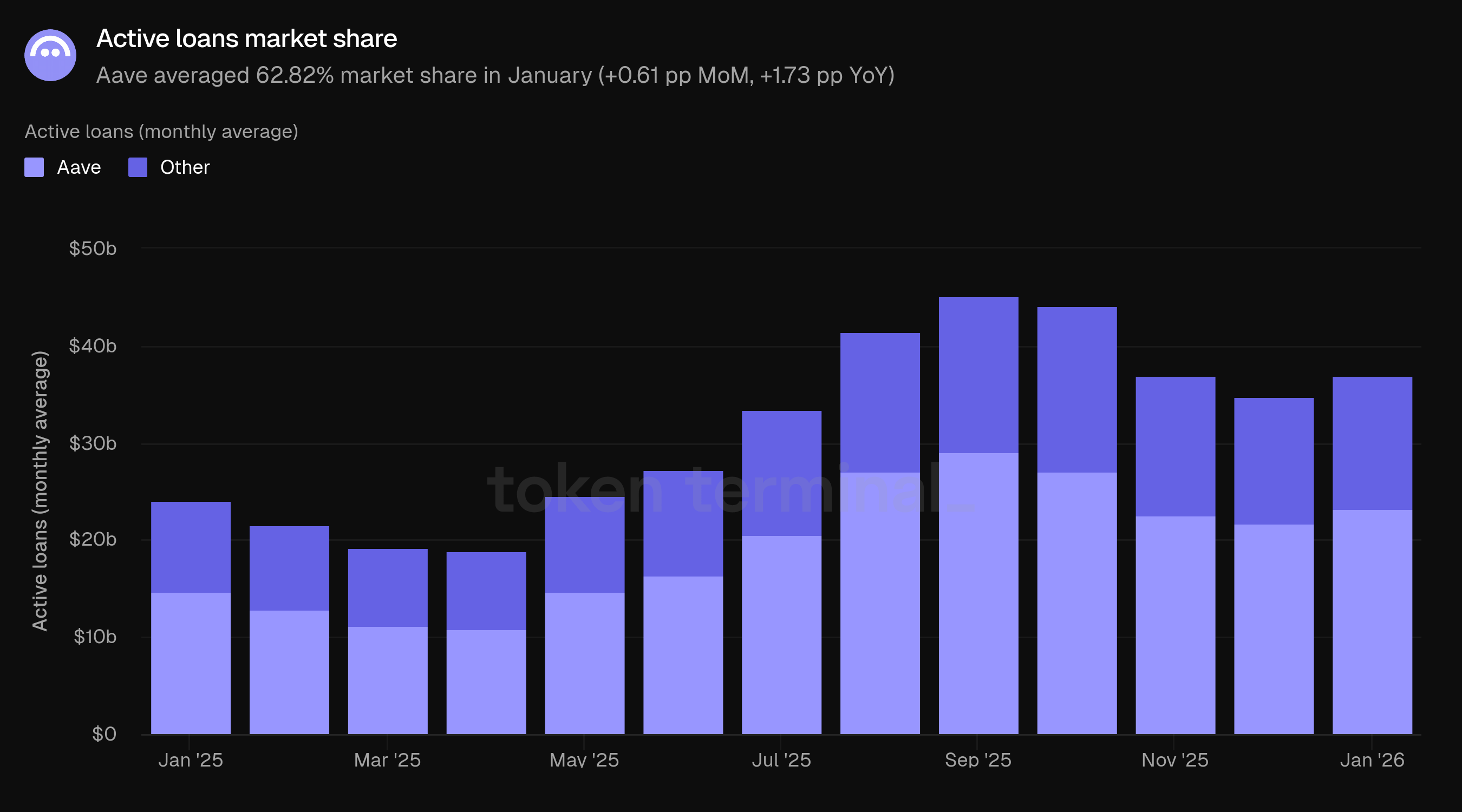Select the Jan '25 Other bar segment
Image resolution: width=1462 pixels, height=812 pixels.
point(191,547)
